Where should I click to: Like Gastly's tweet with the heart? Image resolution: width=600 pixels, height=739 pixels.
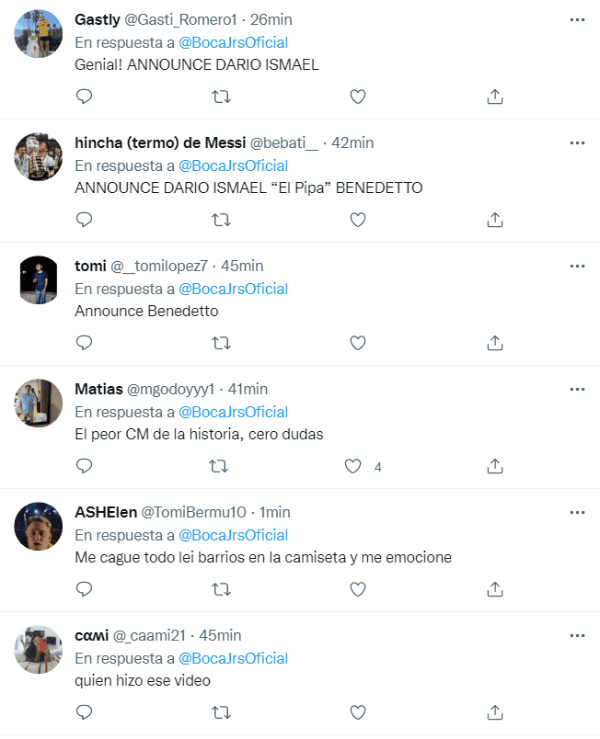tap(357, 96)
